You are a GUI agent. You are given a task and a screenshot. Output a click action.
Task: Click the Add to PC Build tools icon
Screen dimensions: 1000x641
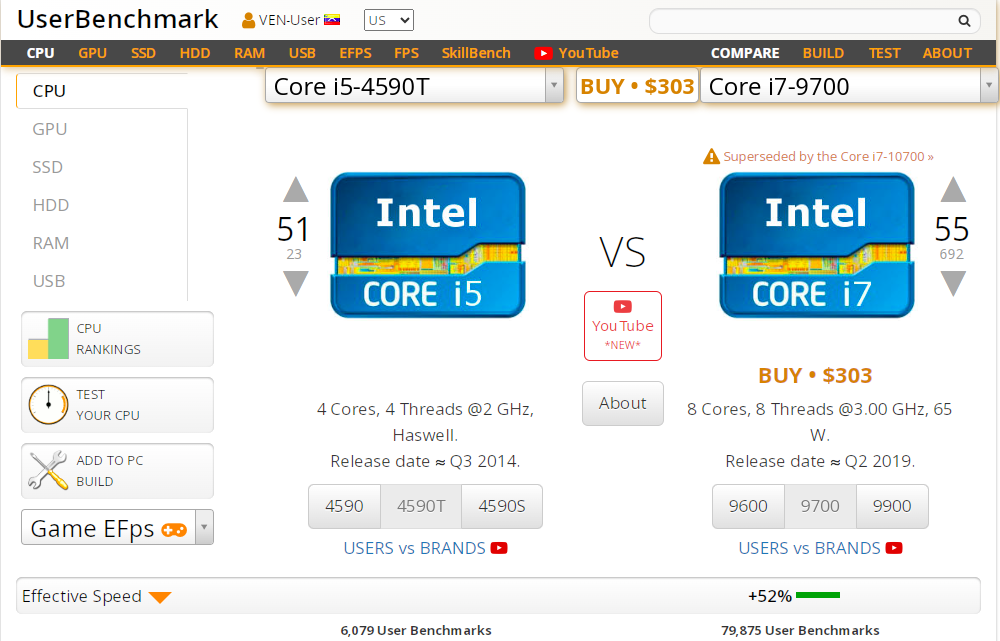pos(48,470)
